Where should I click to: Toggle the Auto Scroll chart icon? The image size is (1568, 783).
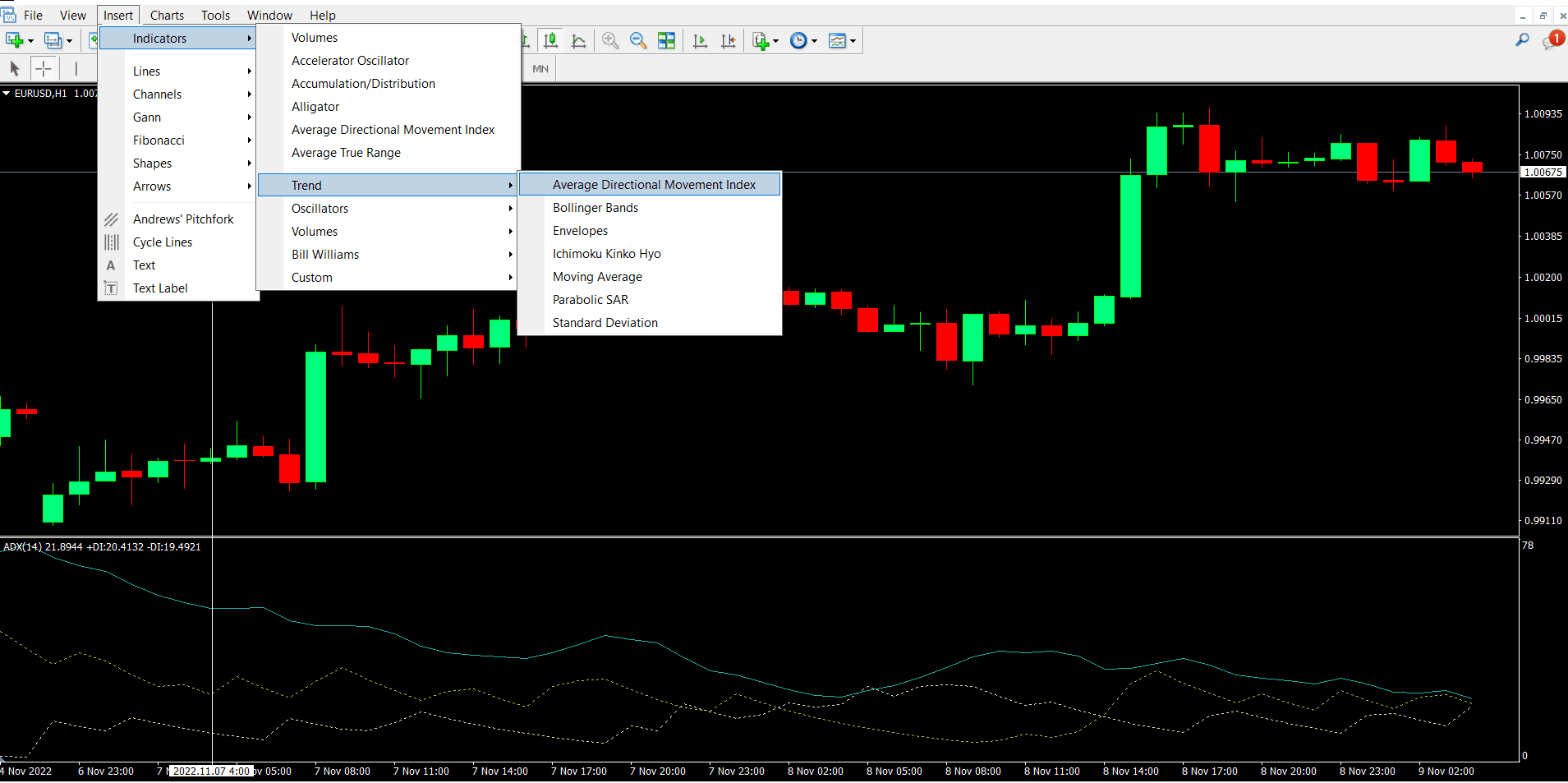coord(700,40)
